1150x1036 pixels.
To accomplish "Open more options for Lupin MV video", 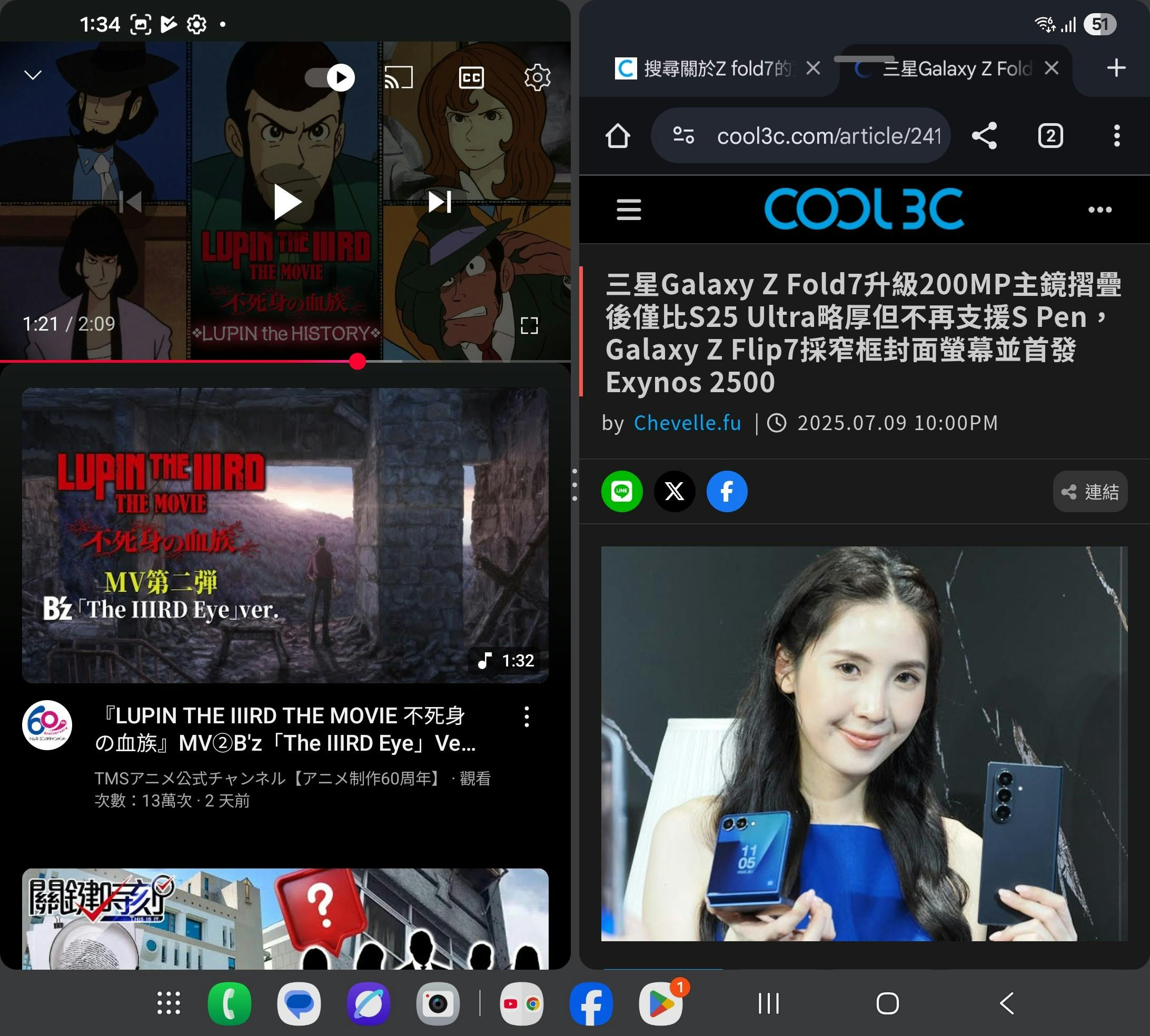I will 527,716.
